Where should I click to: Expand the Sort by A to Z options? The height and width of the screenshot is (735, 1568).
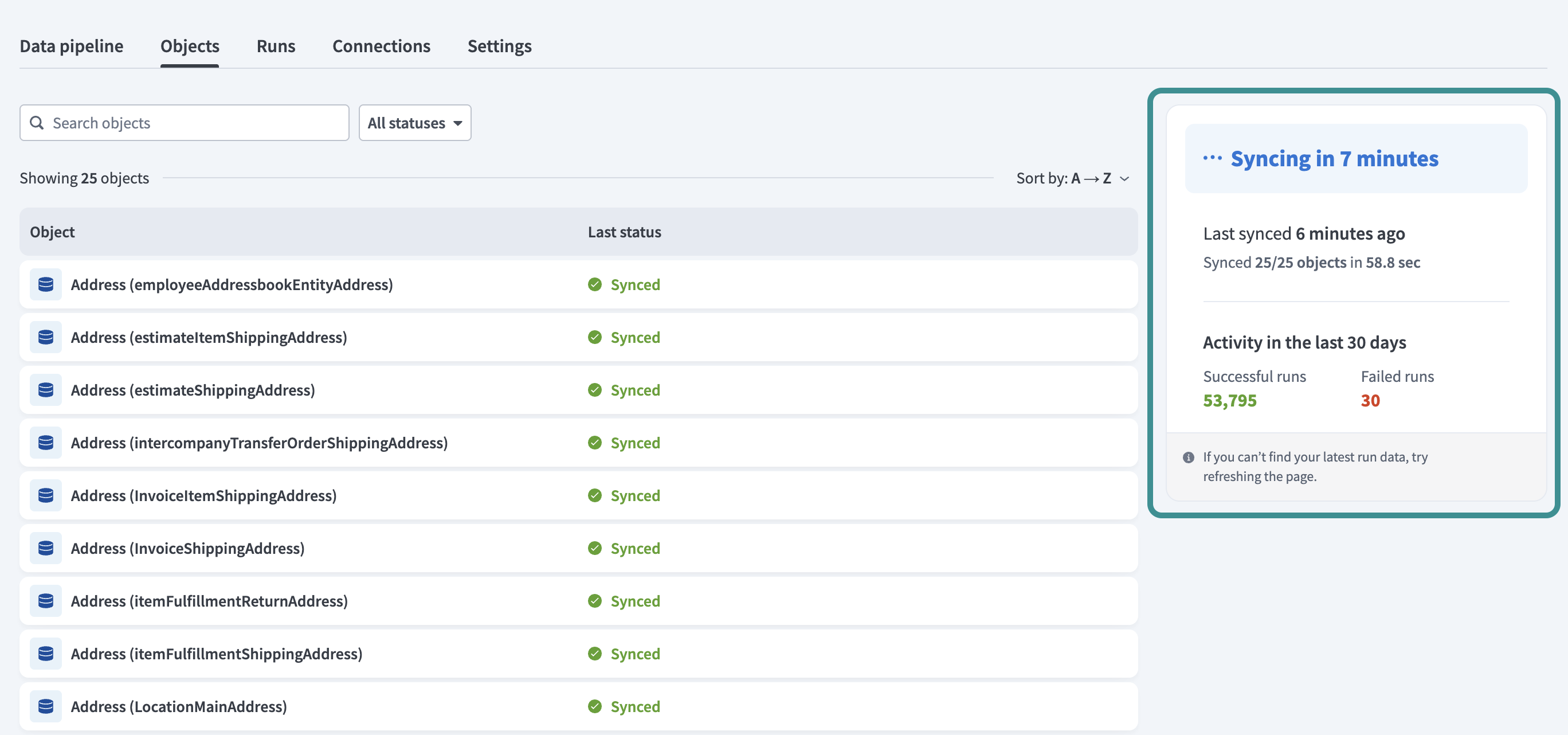point(1124,178)
